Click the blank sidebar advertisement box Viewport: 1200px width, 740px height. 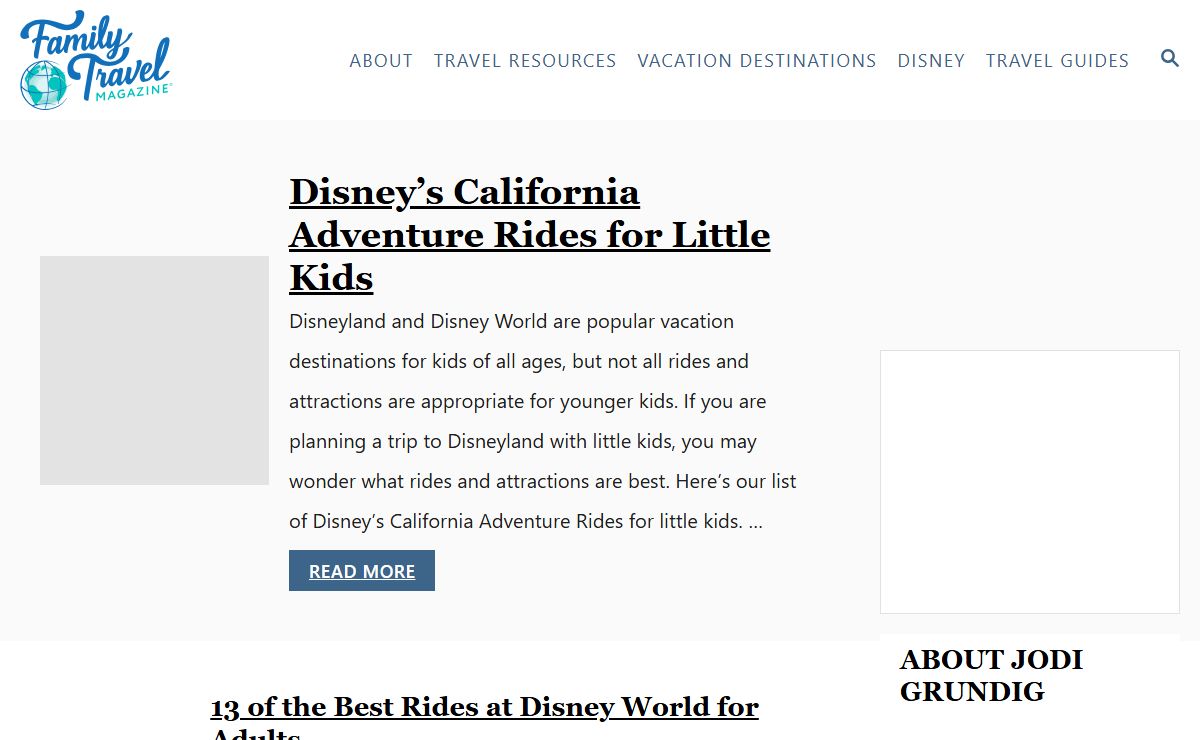pos(1030,482)
